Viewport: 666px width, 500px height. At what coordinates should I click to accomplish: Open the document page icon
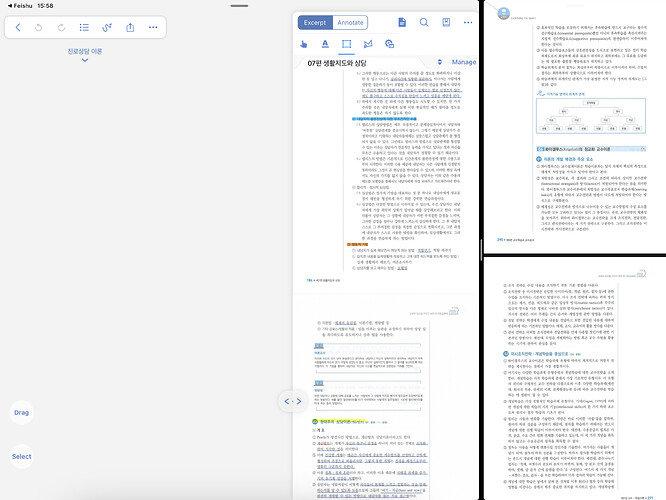402,23
